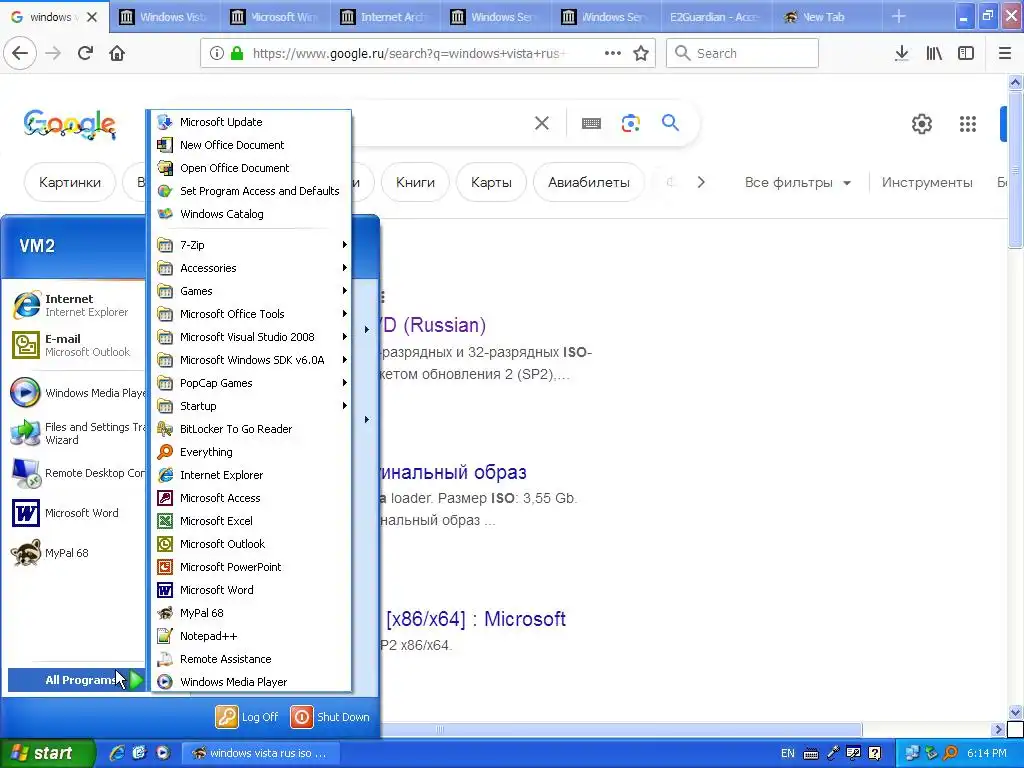The image size is (1024, 768).
Task: Show more filter chips with right chevron
Action: click(701, 182)
